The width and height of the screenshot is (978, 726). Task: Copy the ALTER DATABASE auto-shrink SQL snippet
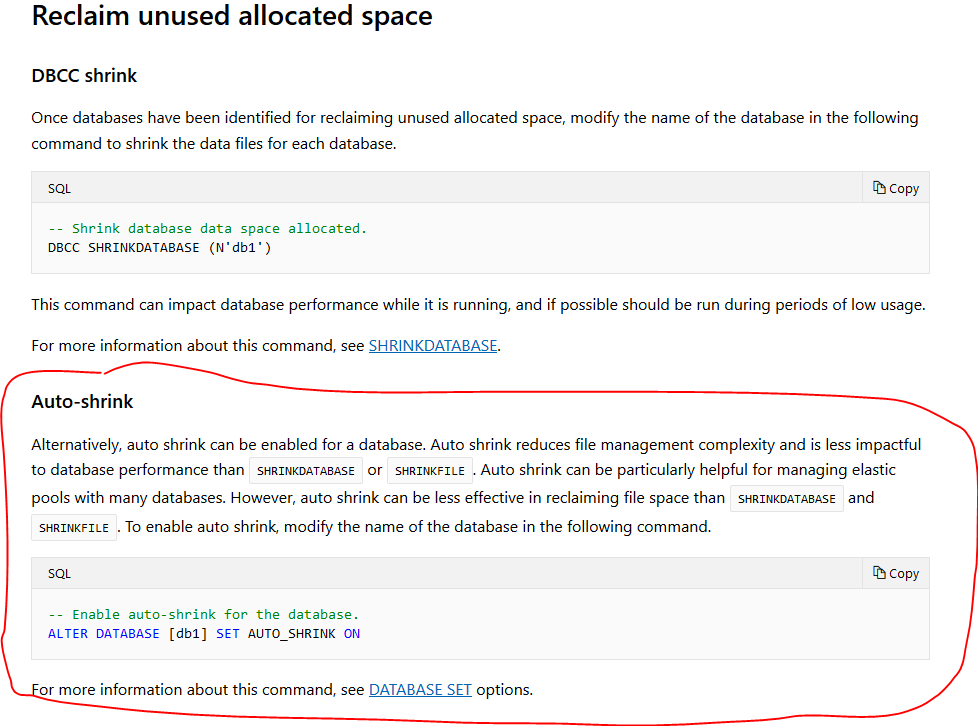[896, 573]
